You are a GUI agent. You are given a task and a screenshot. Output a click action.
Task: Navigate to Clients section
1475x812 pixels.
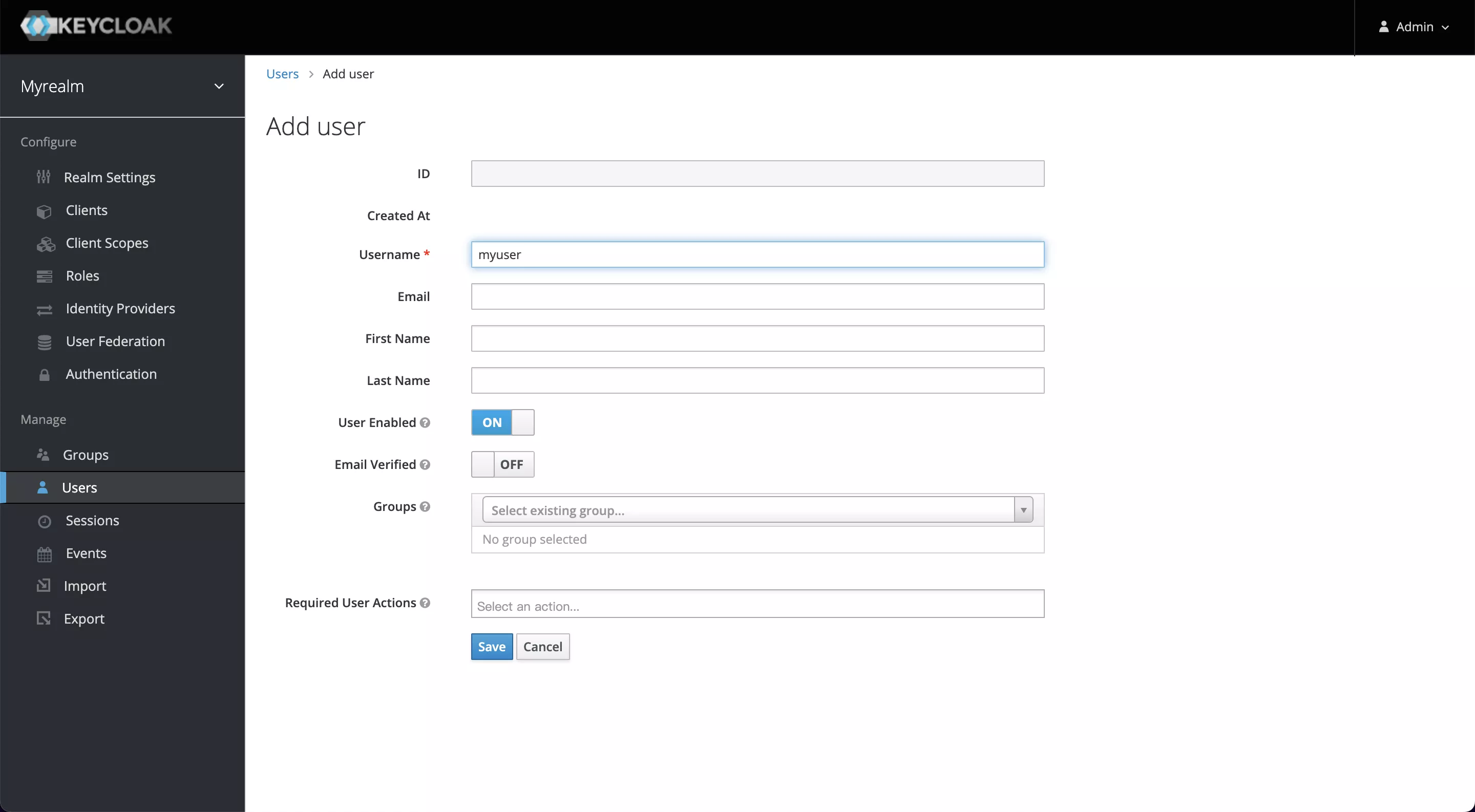pyautogui.click(x=86, y=209)
